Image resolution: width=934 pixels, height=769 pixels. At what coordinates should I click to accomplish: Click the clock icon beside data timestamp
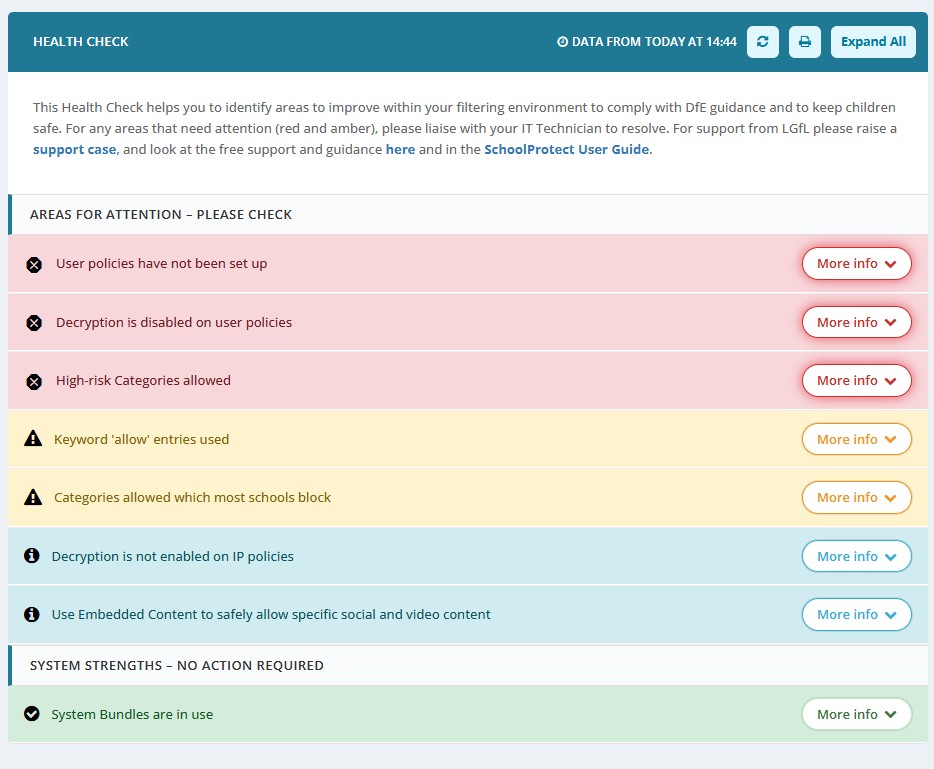tap(562, 42)
